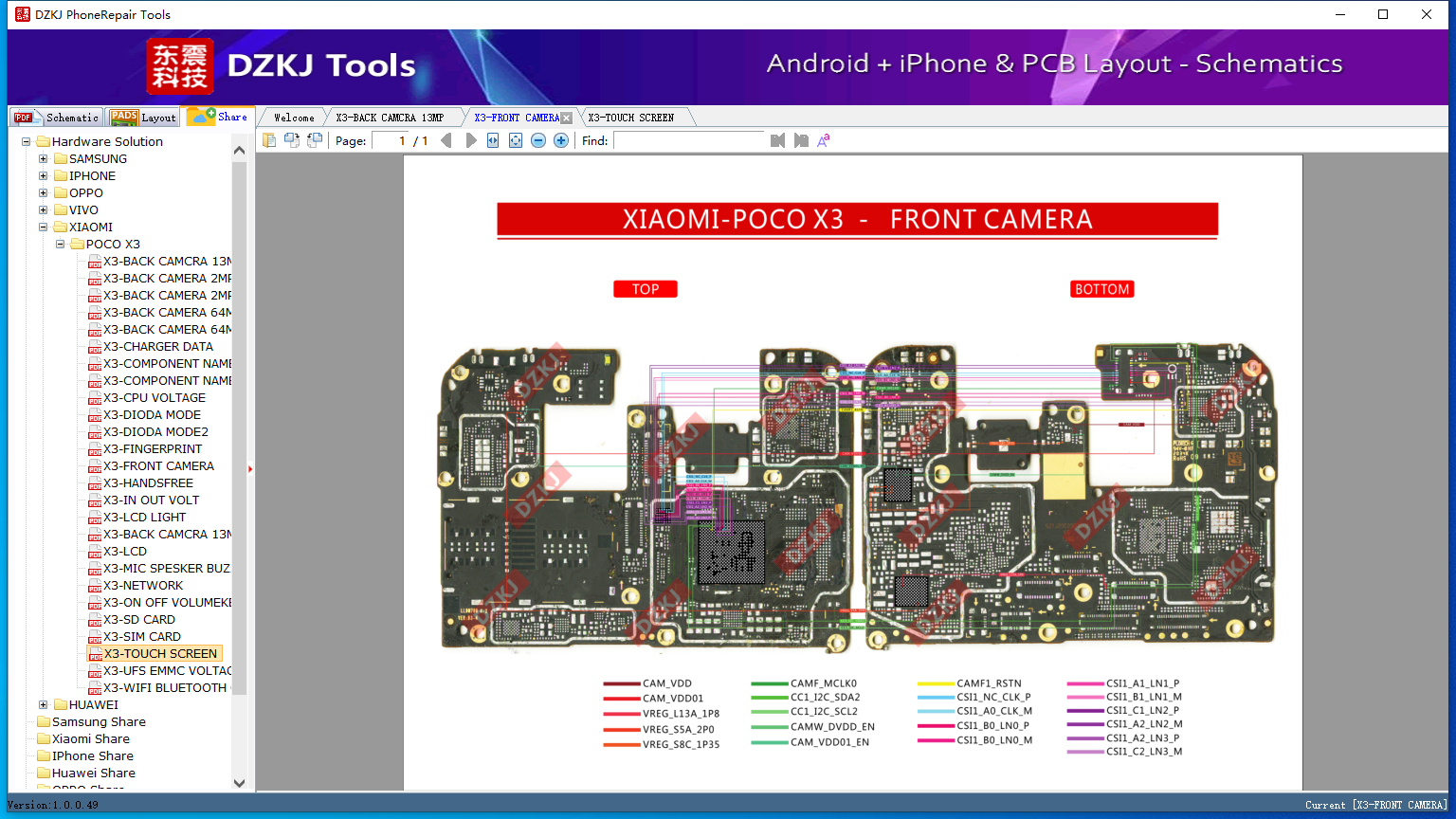
Task: Select the Huawei Share folder
Action: pyautogui.click(x=94, y=773)
